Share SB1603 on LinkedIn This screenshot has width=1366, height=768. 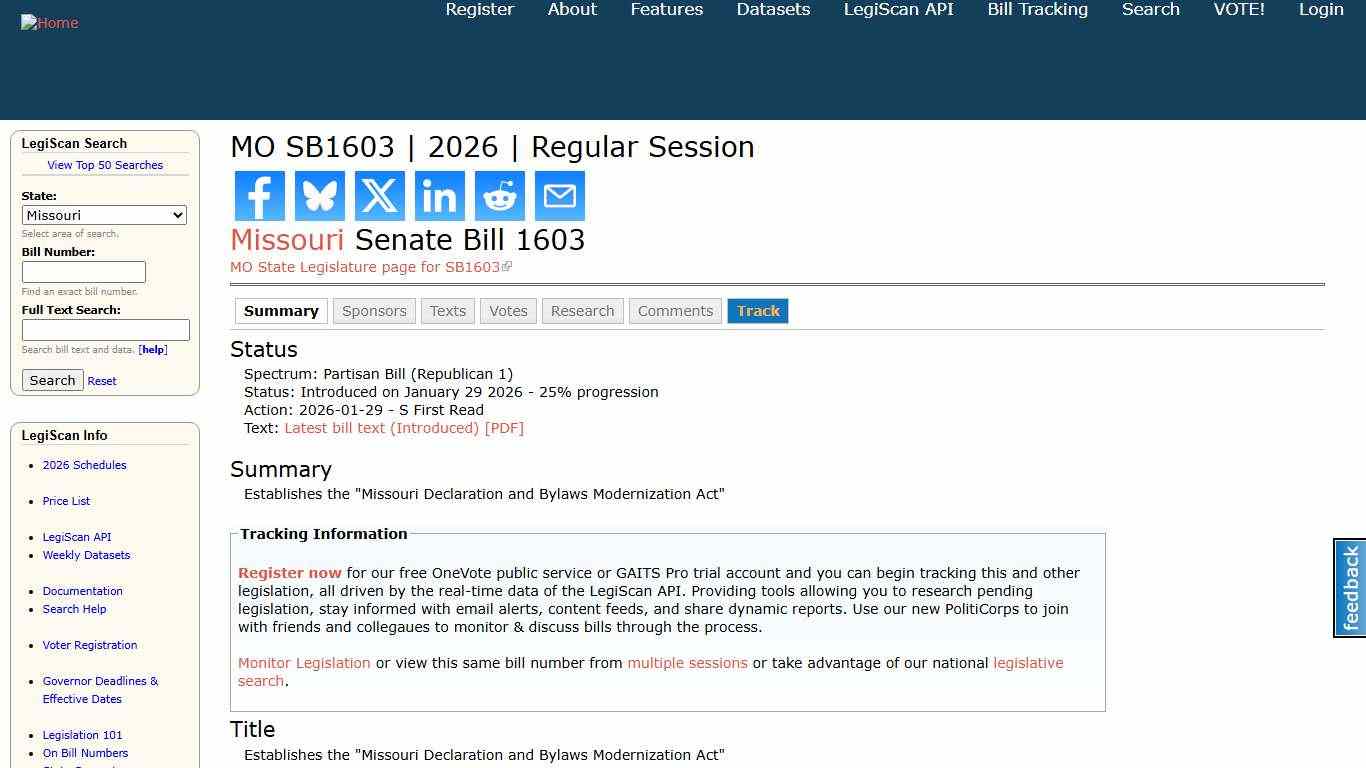[439, 196]
